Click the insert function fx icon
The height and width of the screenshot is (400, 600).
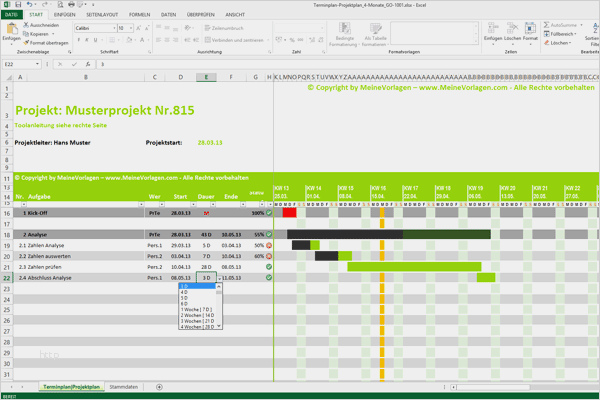[x=88, y=64]
